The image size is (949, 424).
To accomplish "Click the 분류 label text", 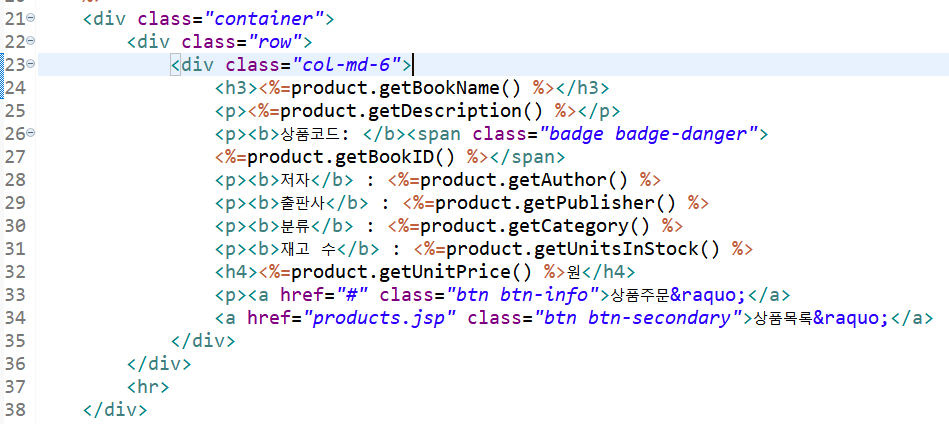I will tap(295, 226).
